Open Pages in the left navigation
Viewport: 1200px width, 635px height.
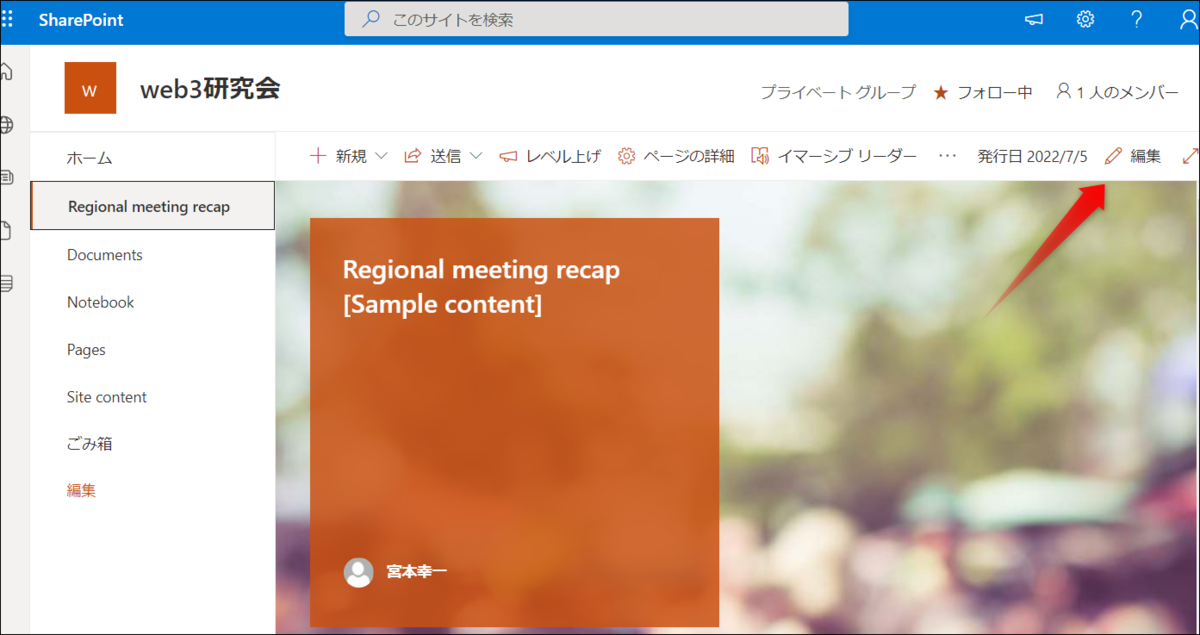click(86, 350)
